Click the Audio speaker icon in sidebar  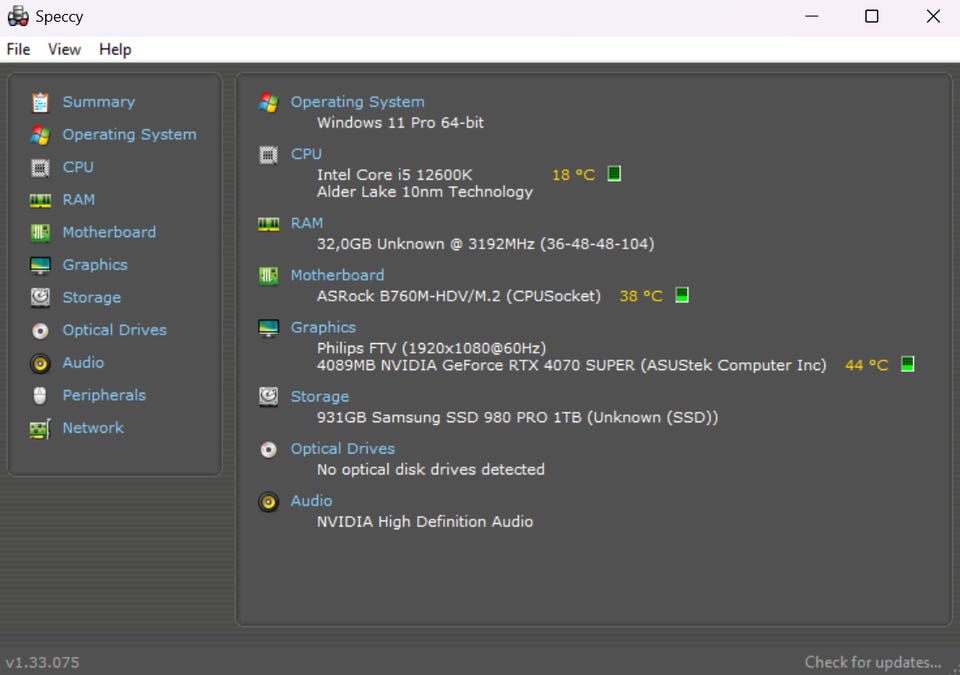click(40, 363)
